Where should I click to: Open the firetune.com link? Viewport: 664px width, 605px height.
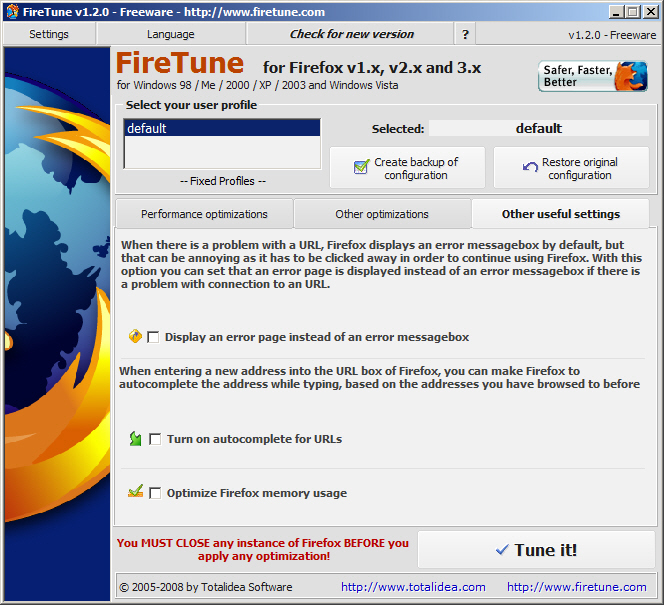[577, 587]
